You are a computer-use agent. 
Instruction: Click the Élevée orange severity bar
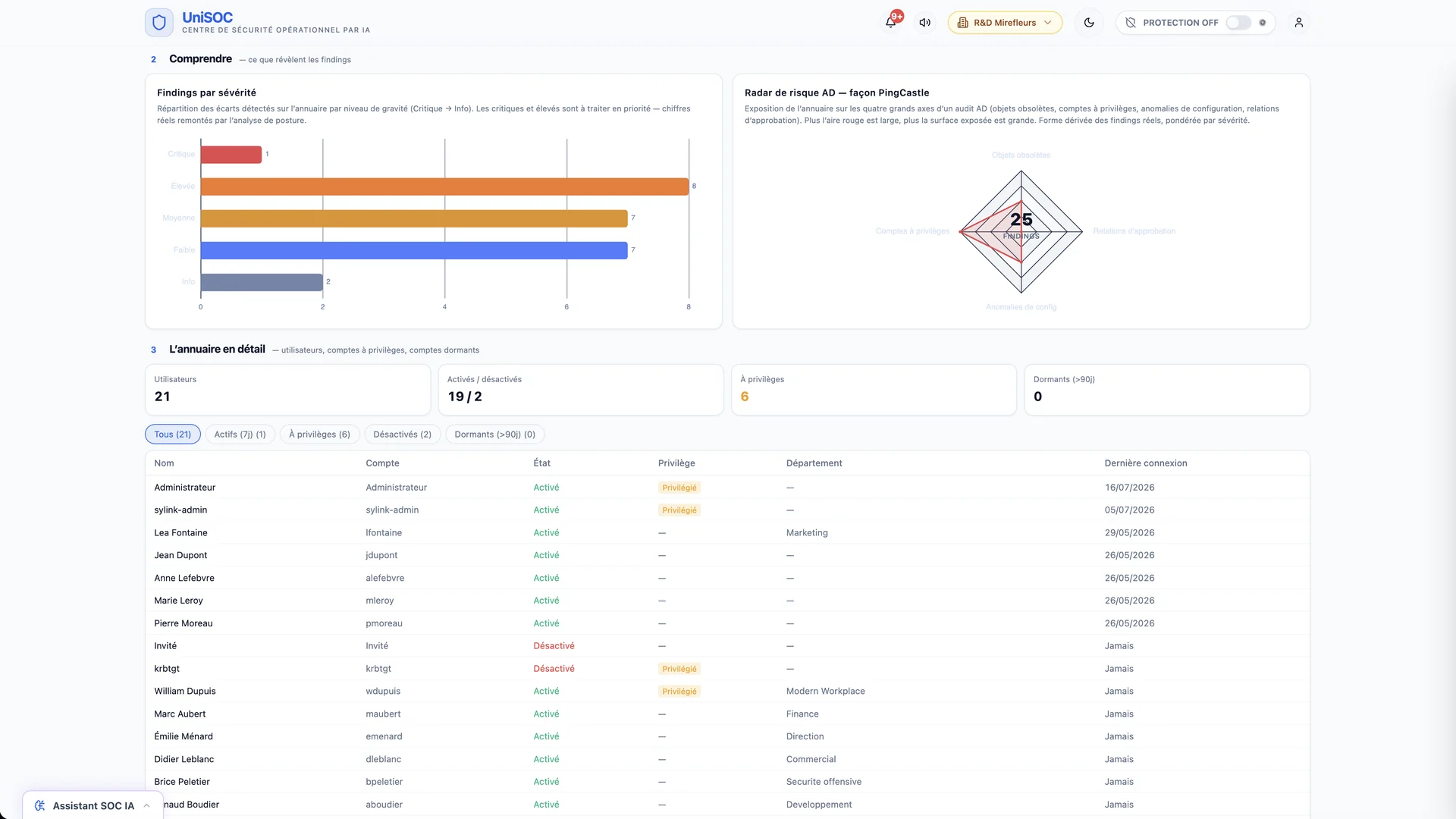point(444,187)
